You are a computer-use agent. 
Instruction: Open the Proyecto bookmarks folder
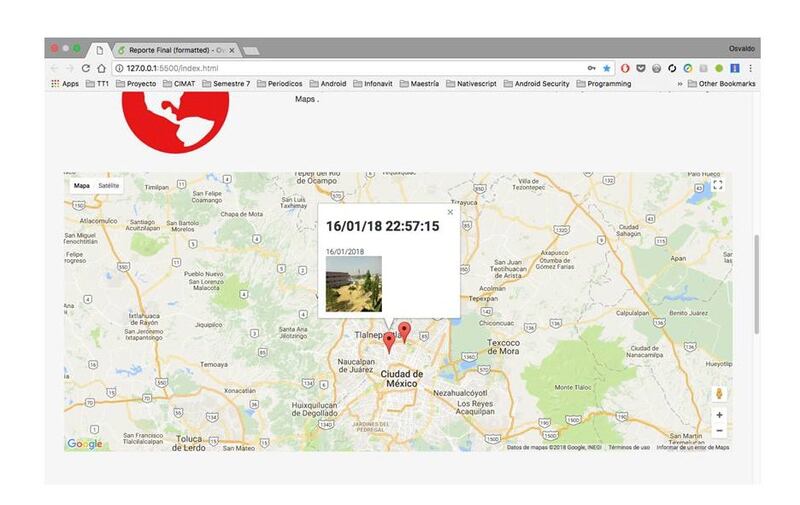click(136, 84)
